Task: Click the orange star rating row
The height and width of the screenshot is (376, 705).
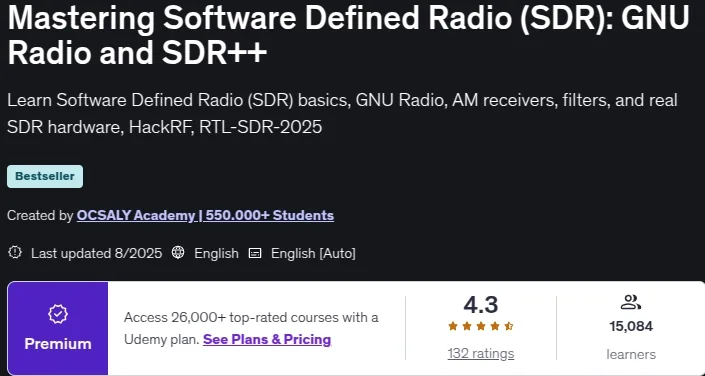Action: coord(481,327)
